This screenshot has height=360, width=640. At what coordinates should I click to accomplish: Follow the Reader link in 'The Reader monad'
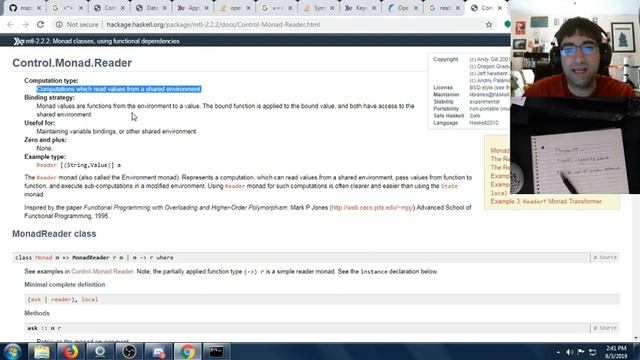[47, 178]
